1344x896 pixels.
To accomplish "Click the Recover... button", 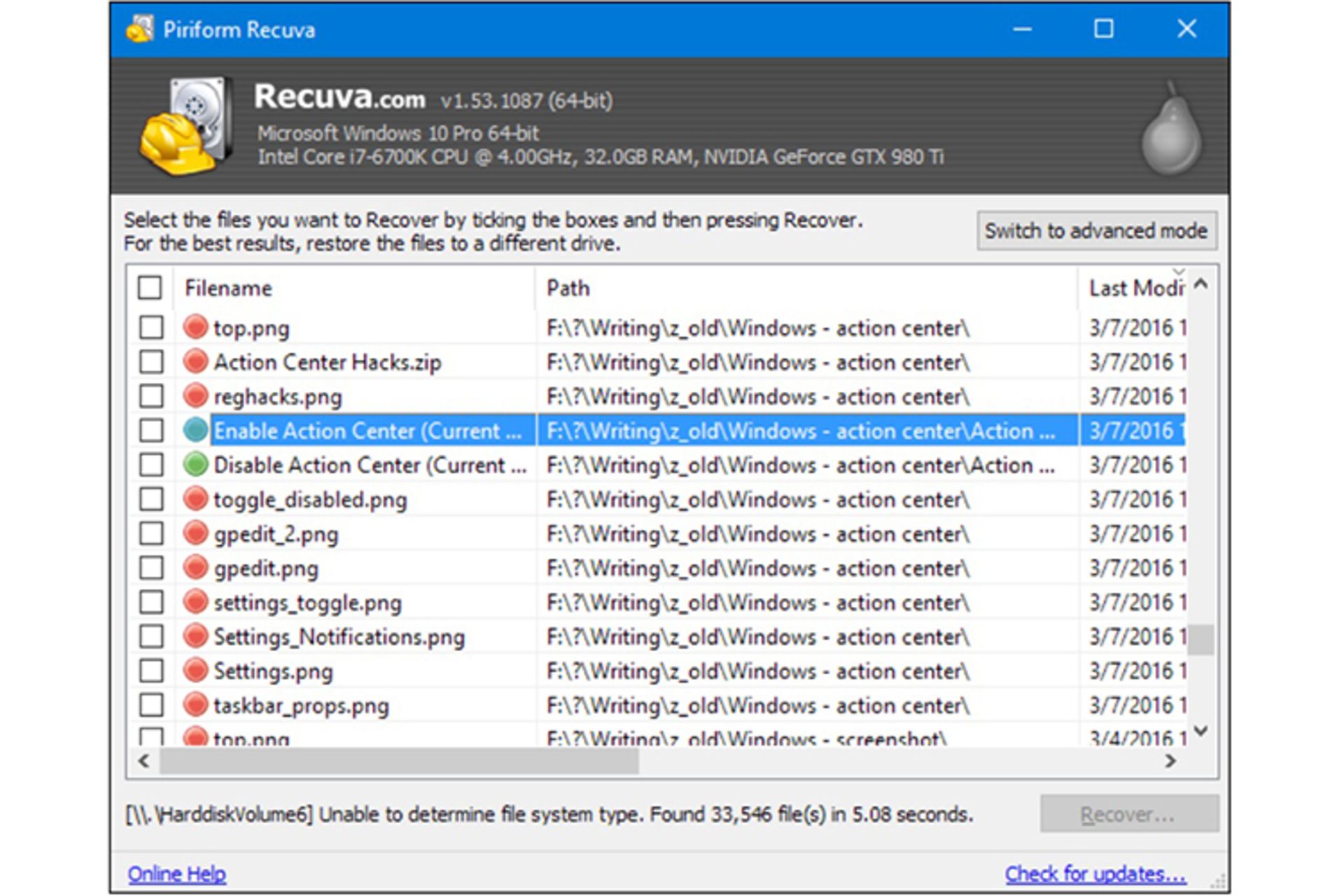I will click(x=1129, y=814).
